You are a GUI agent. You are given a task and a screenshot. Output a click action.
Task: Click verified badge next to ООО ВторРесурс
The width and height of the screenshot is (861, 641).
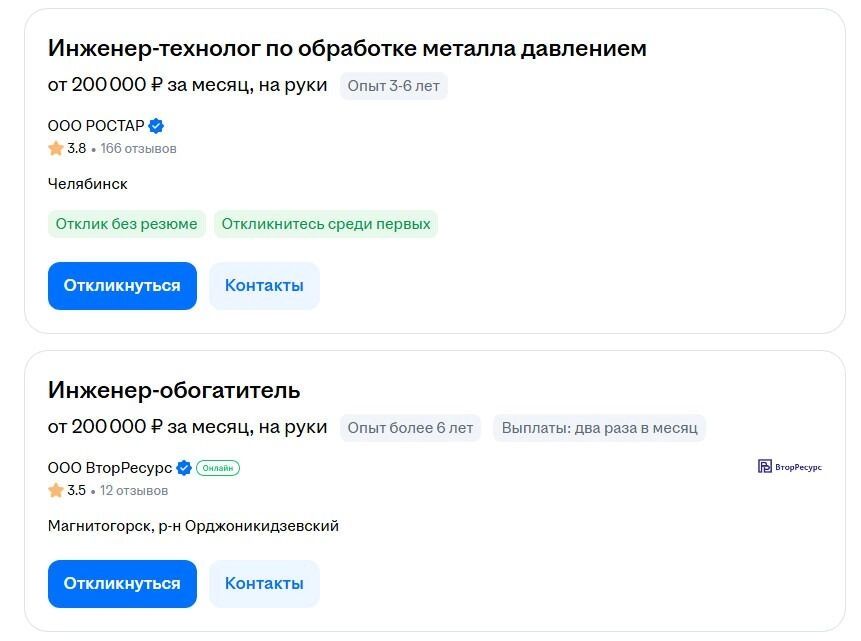pos(184,468)
